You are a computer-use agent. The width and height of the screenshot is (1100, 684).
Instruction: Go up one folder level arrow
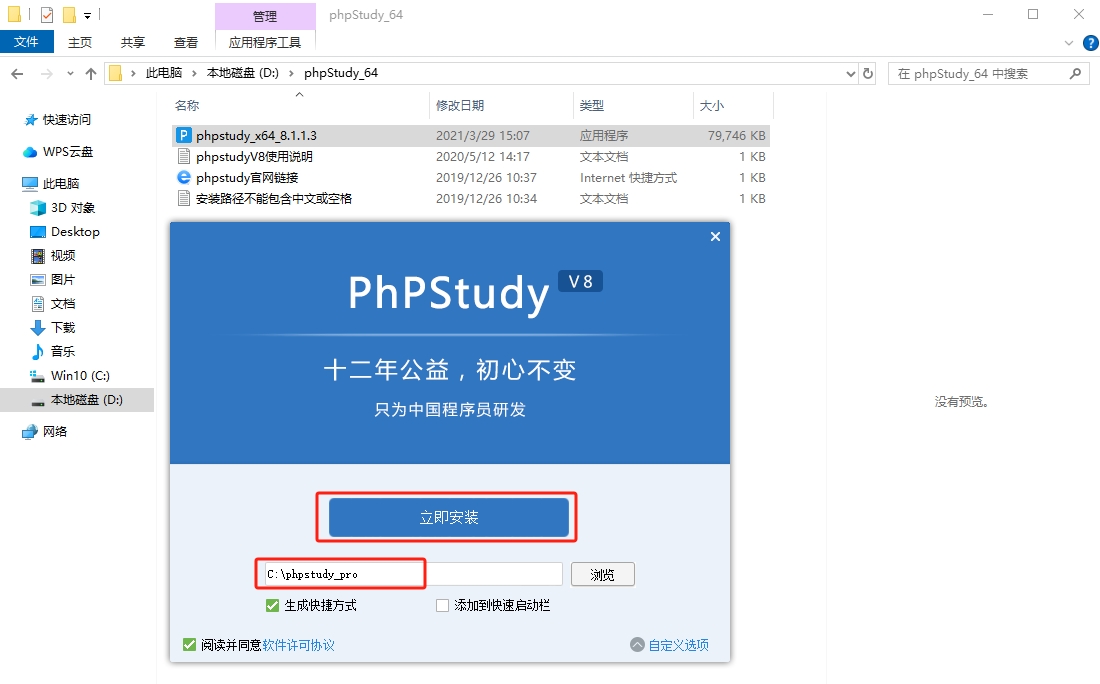tap(90, 74)
